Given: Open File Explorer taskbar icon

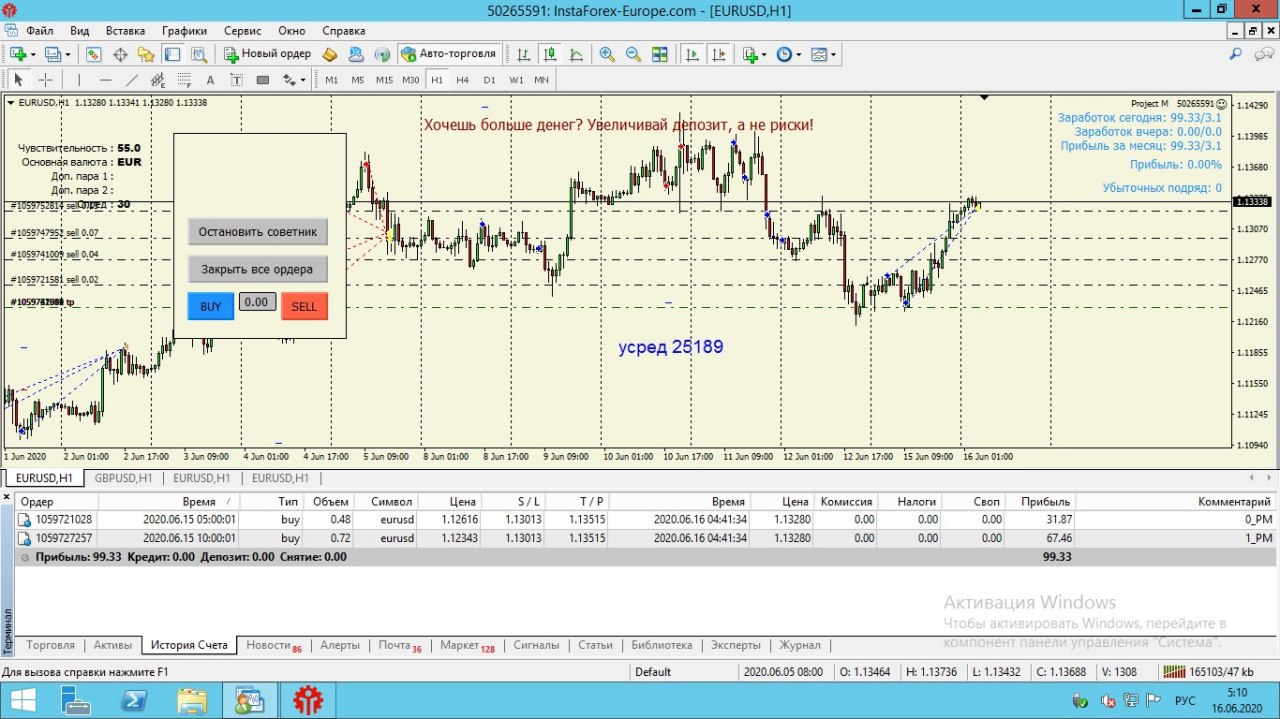Looking at the screenshot, I should click(x=192, y=700).
